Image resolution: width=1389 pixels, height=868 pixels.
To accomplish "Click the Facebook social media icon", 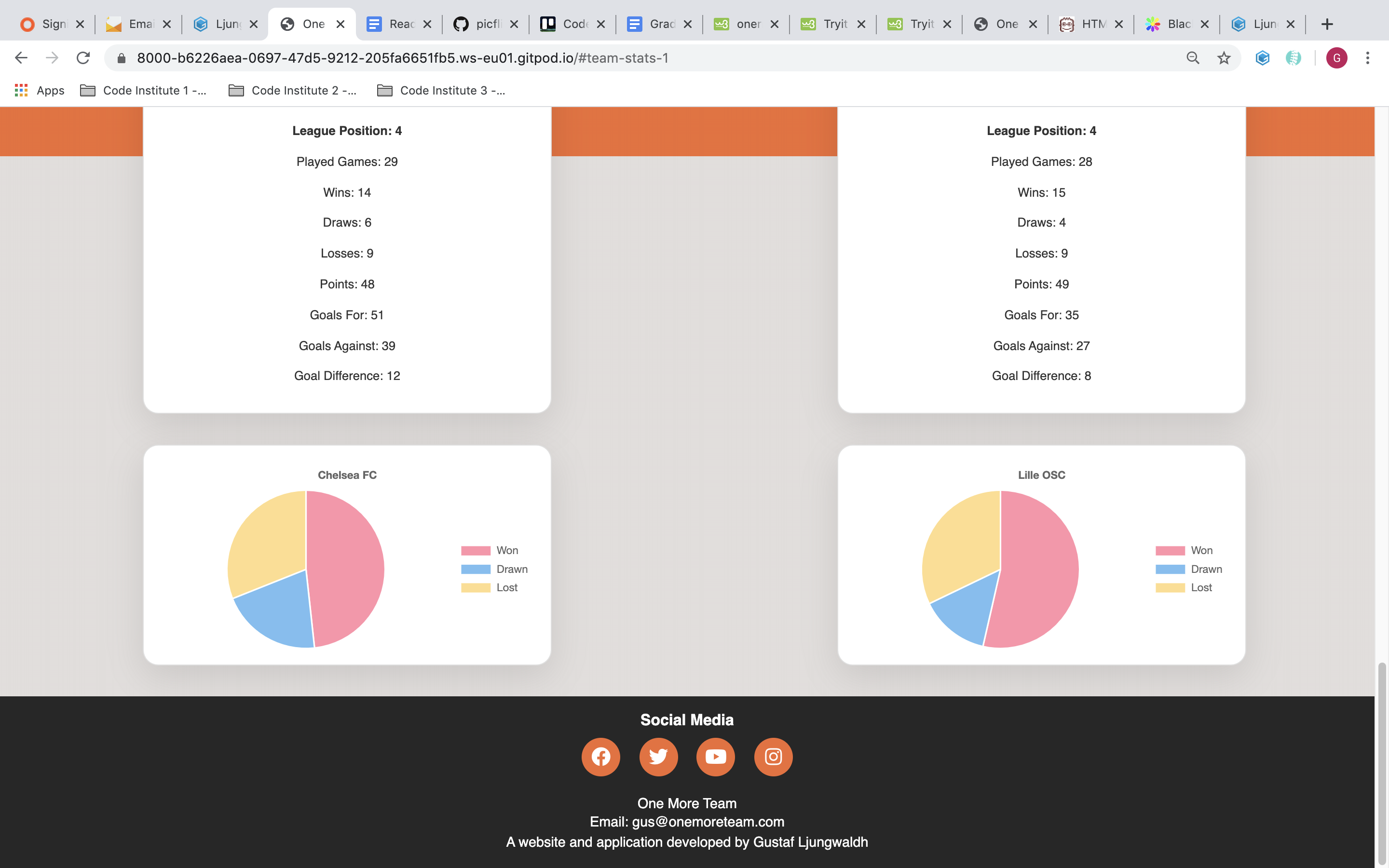I will pyautogui.click(x=600, y=756).
